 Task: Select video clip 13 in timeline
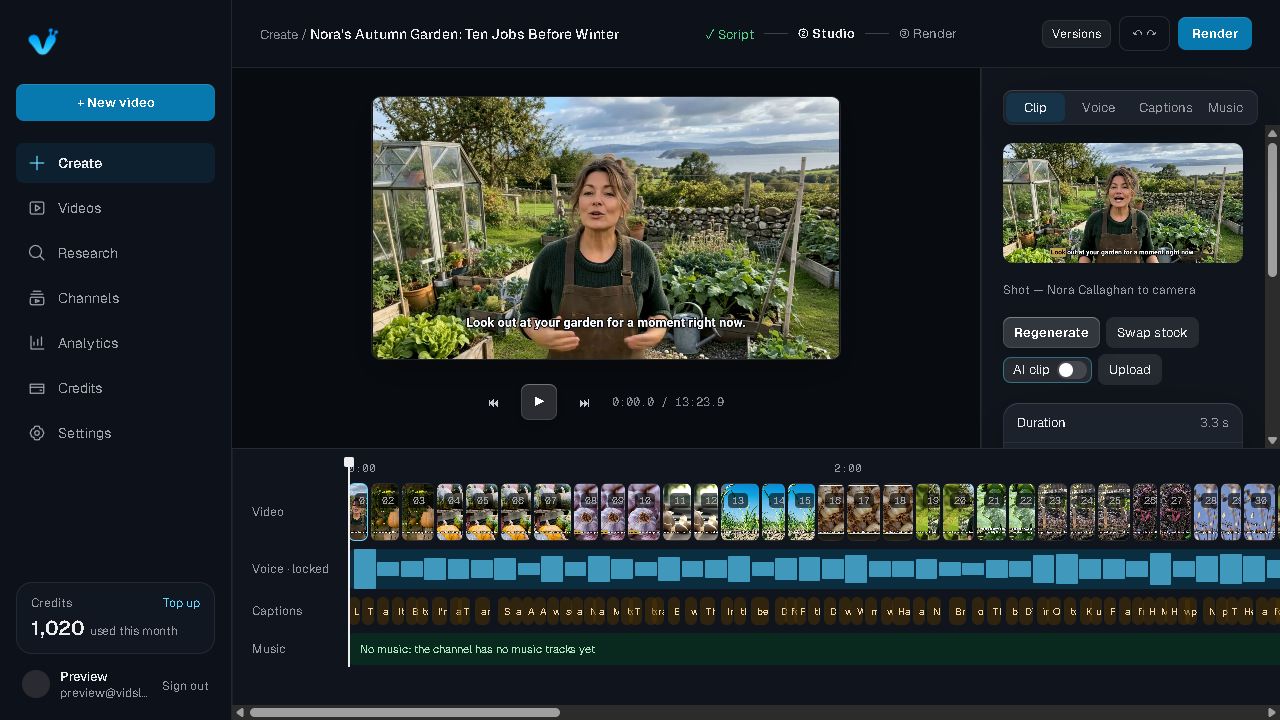(740, 512)
